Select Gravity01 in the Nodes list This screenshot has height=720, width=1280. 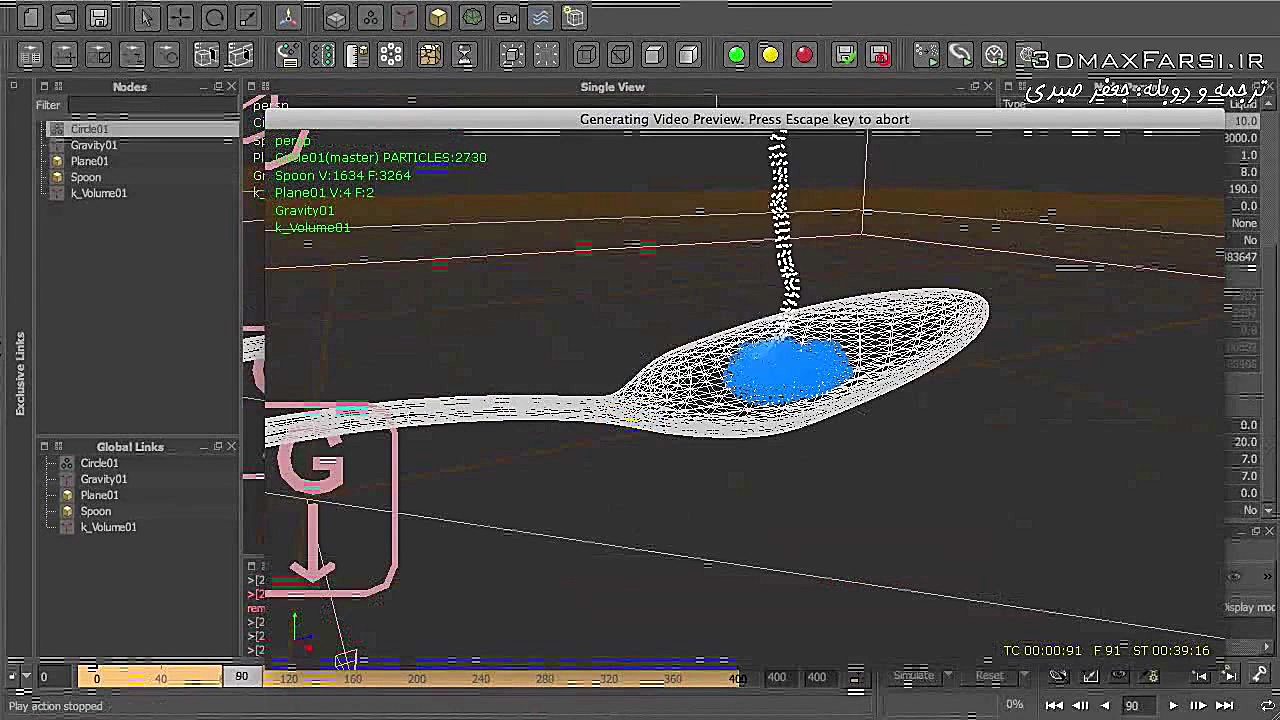click(93, 145)
